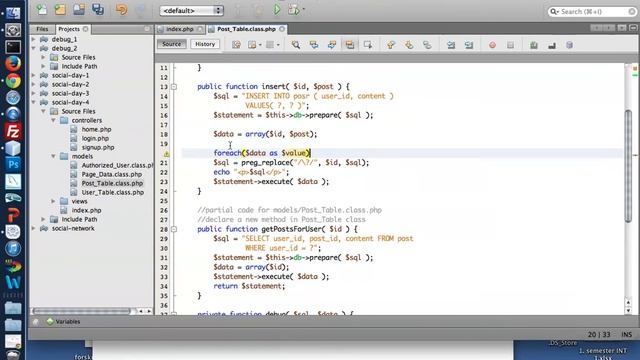
Task: Open the <default> configuration dropdown
Action: [x=191, y=11]
